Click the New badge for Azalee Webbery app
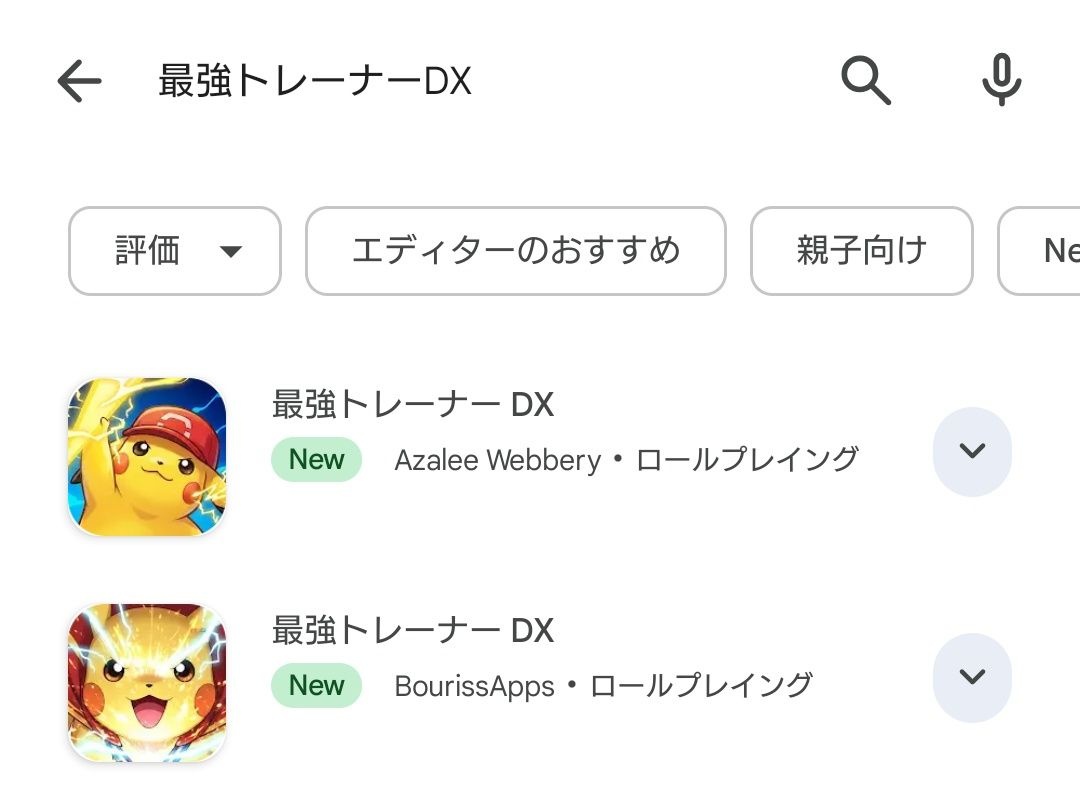1080x785 pixels. (316, 460)
